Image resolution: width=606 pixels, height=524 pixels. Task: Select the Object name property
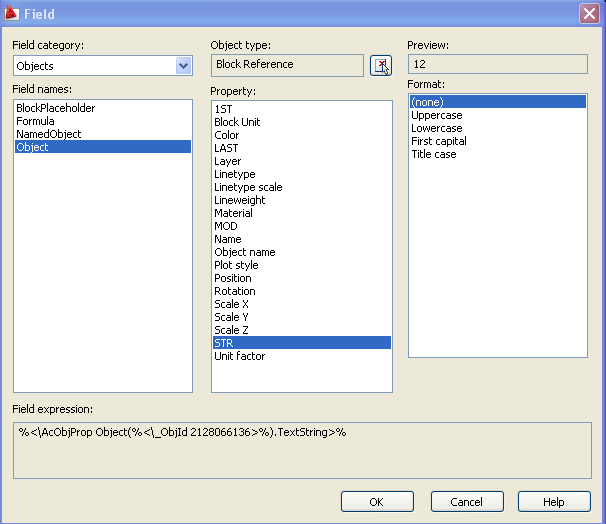pyautogui.click(x=302, y=252)
